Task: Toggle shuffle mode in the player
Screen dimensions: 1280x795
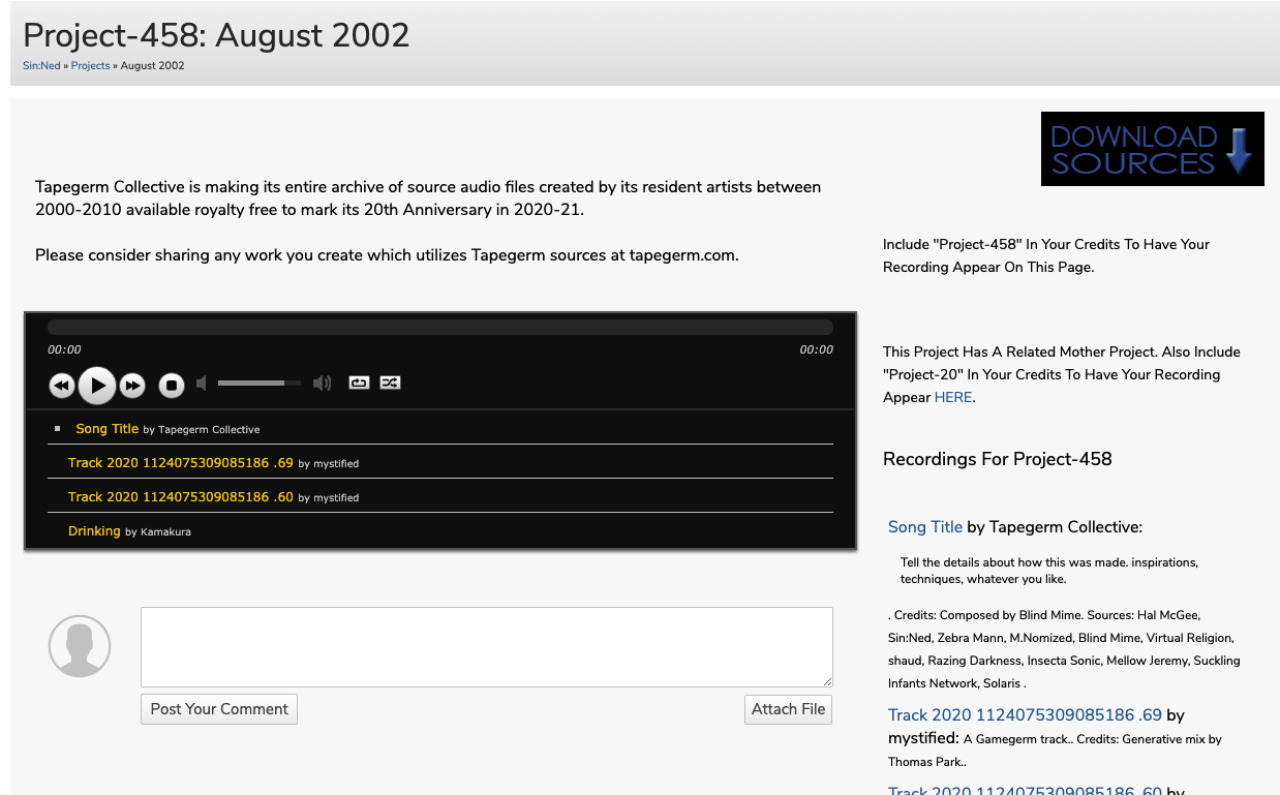Action: (390, 382)
